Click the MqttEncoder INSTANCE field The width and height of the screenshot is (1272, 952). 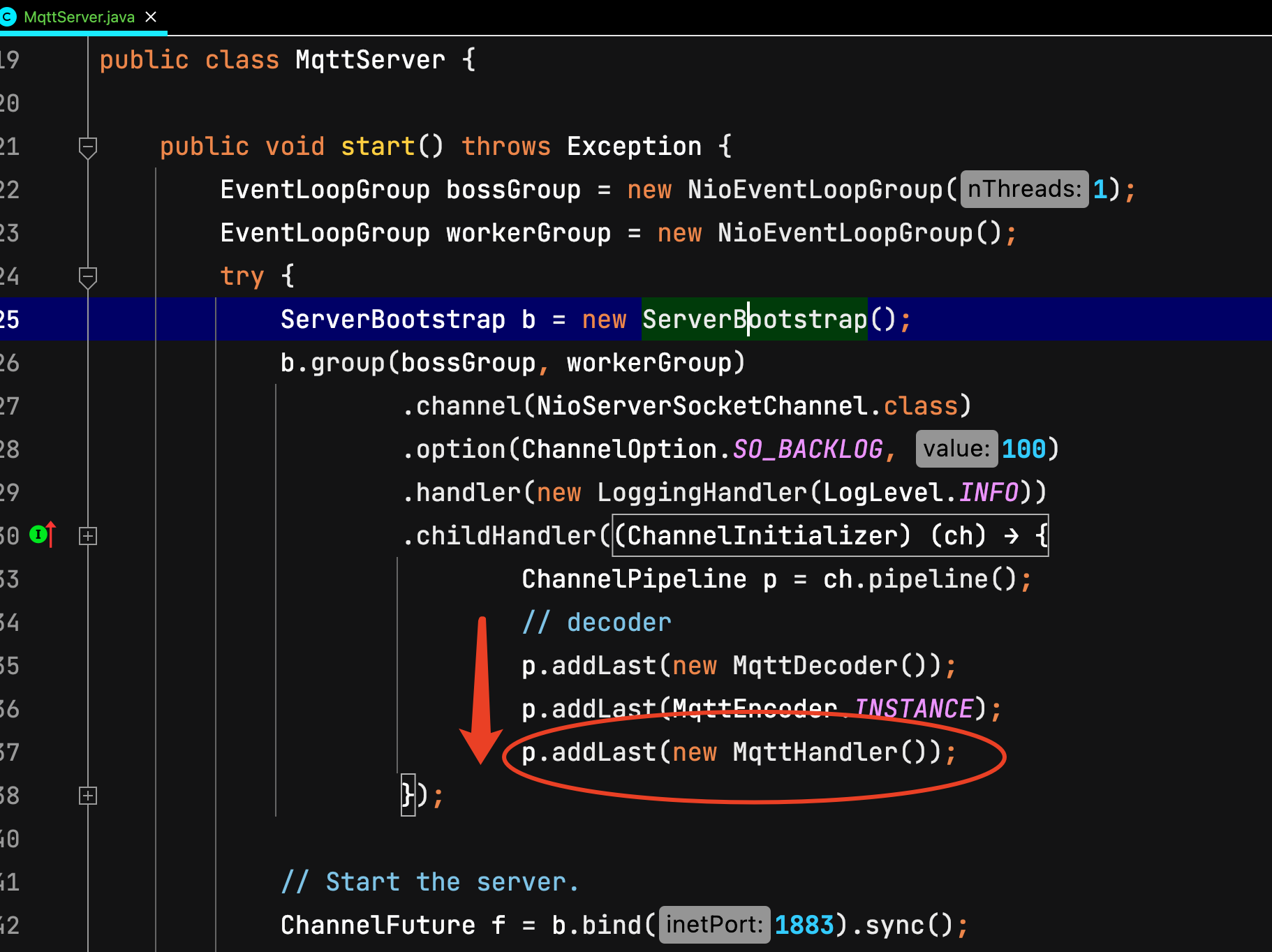pos(913,709)
